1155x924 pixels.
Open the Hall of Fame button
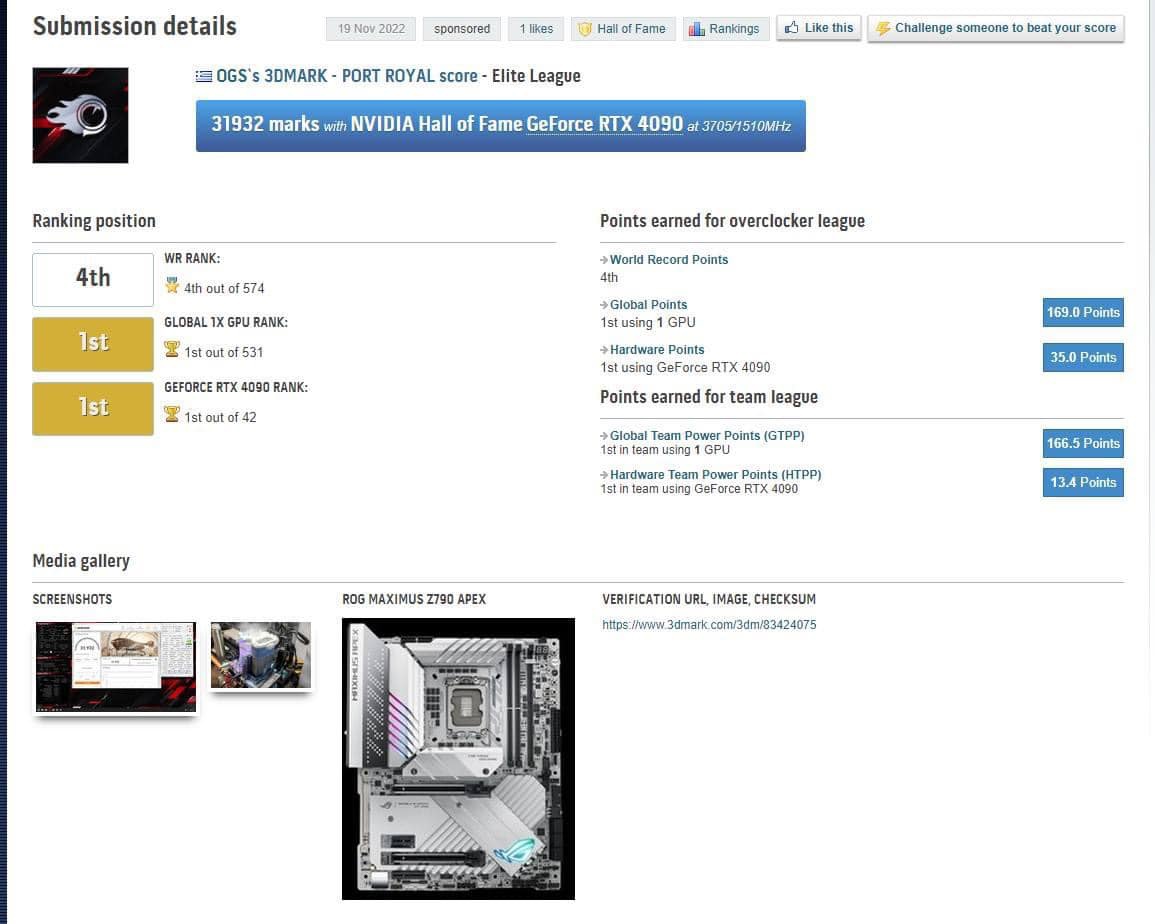pos(623,29)
